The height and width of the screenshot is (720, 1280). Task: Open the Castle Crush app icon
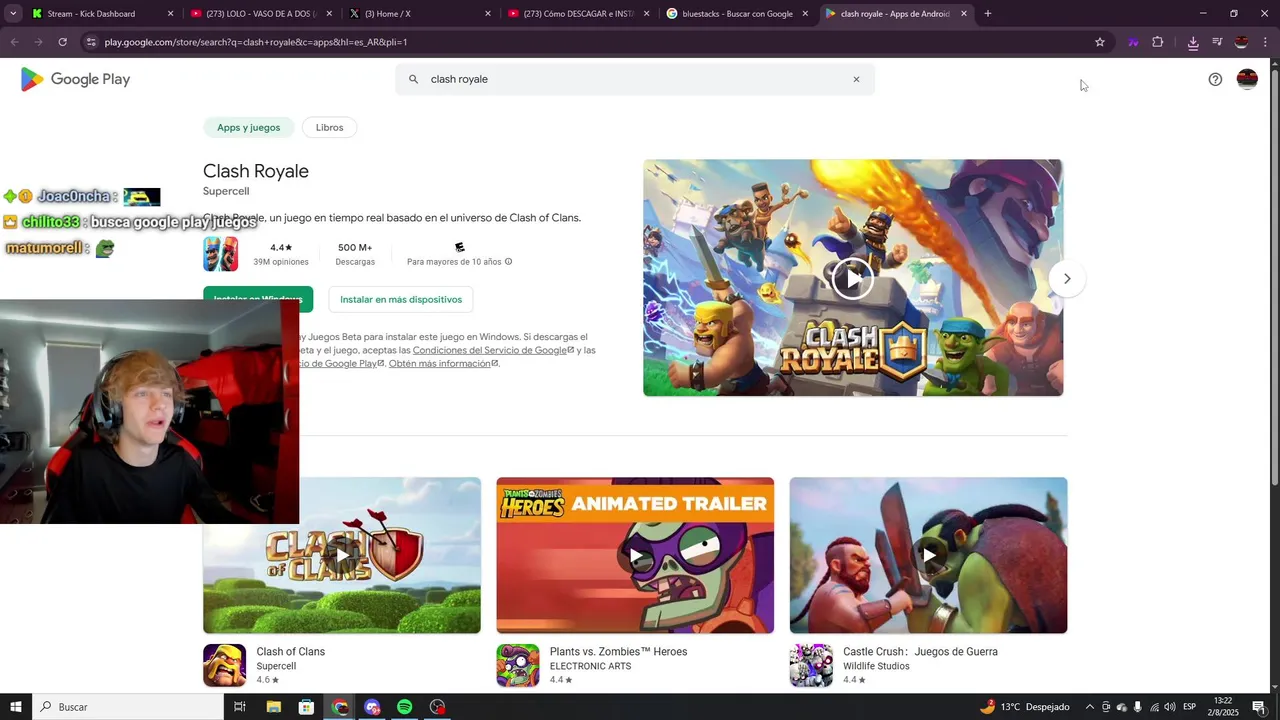(811, 665)
